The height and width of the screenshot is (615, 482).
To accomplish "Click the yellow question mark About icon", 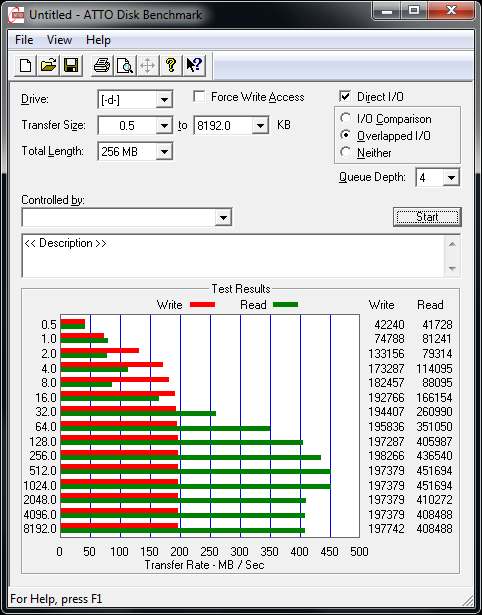I will [x=171, y=65].
